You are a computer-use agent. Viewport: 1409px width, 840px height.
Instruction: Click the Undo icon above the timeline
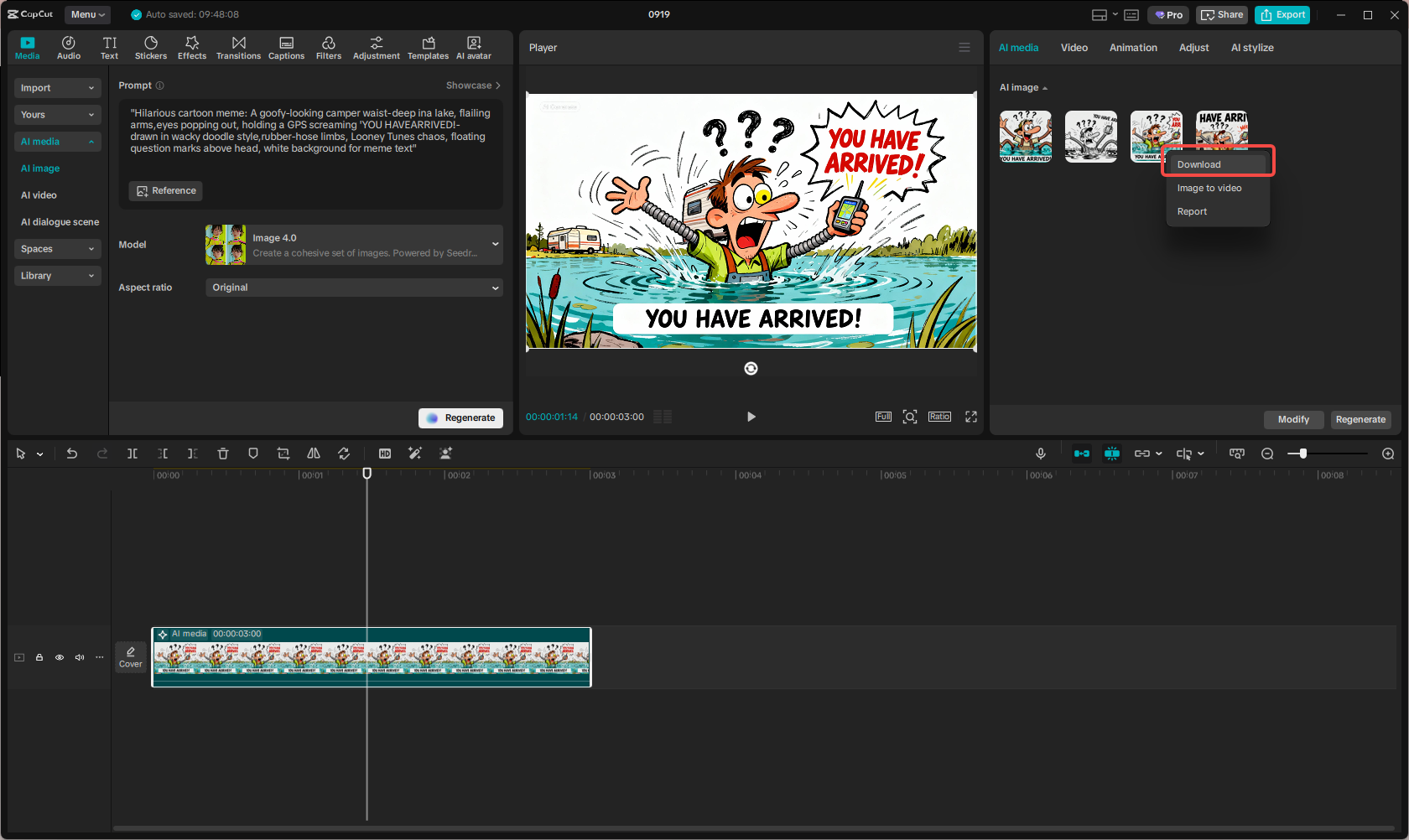[x=72, y=453]
